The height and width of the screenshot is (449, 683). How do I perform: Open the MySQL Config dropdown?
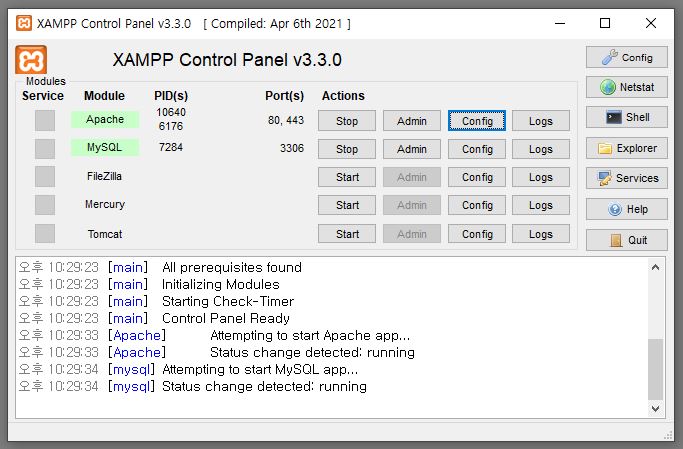pyautogui.click(x=477, y=149)
